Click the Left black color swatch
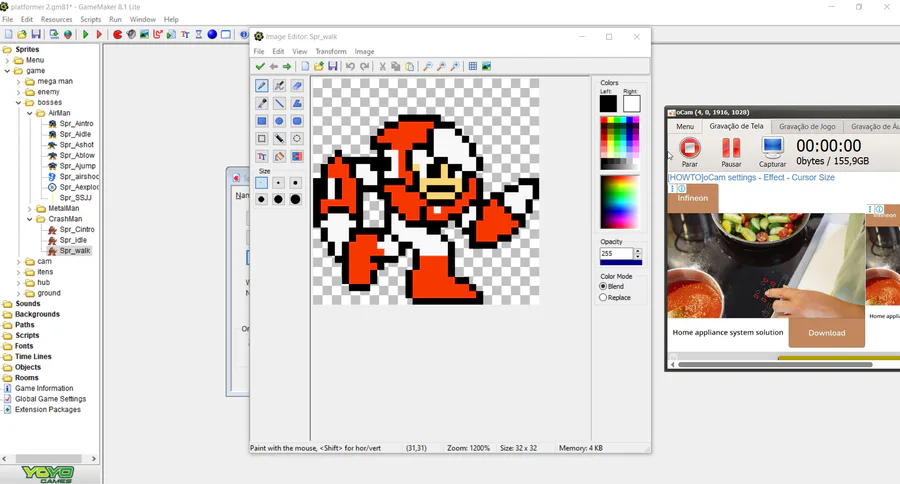Screen dimensions: 900x484 click(608, 104)
